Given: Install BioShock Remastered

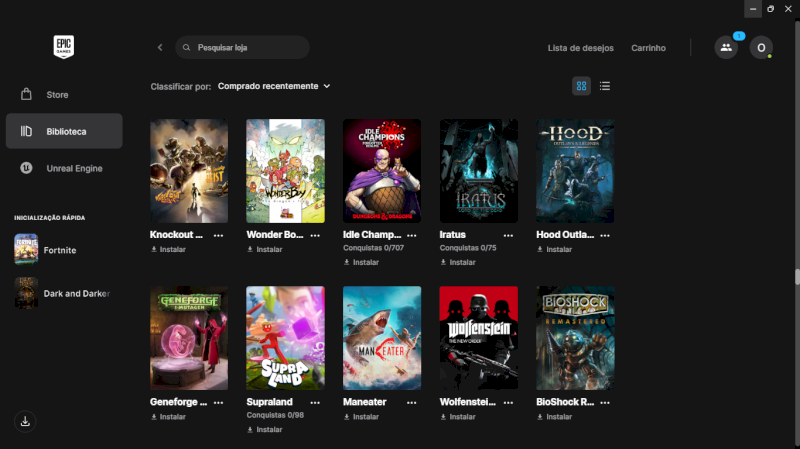Looking at the screenshot, I should [555, 417].
